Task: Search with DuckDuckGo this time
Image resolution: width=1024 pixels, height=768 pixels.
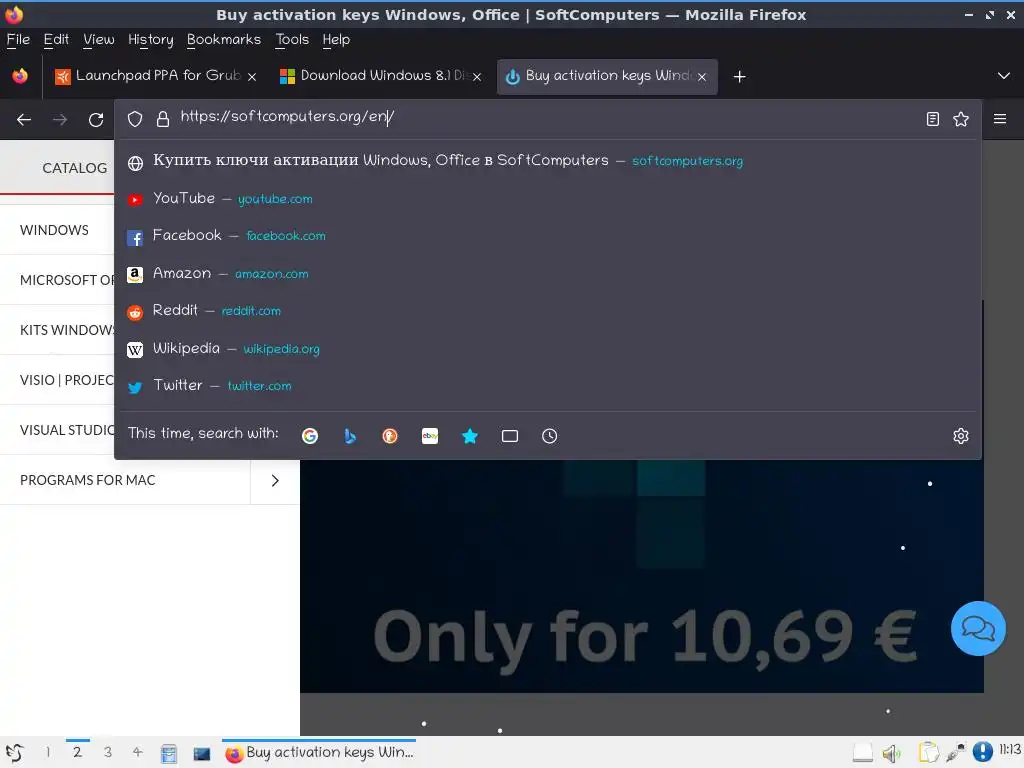Action: point(390,436)
